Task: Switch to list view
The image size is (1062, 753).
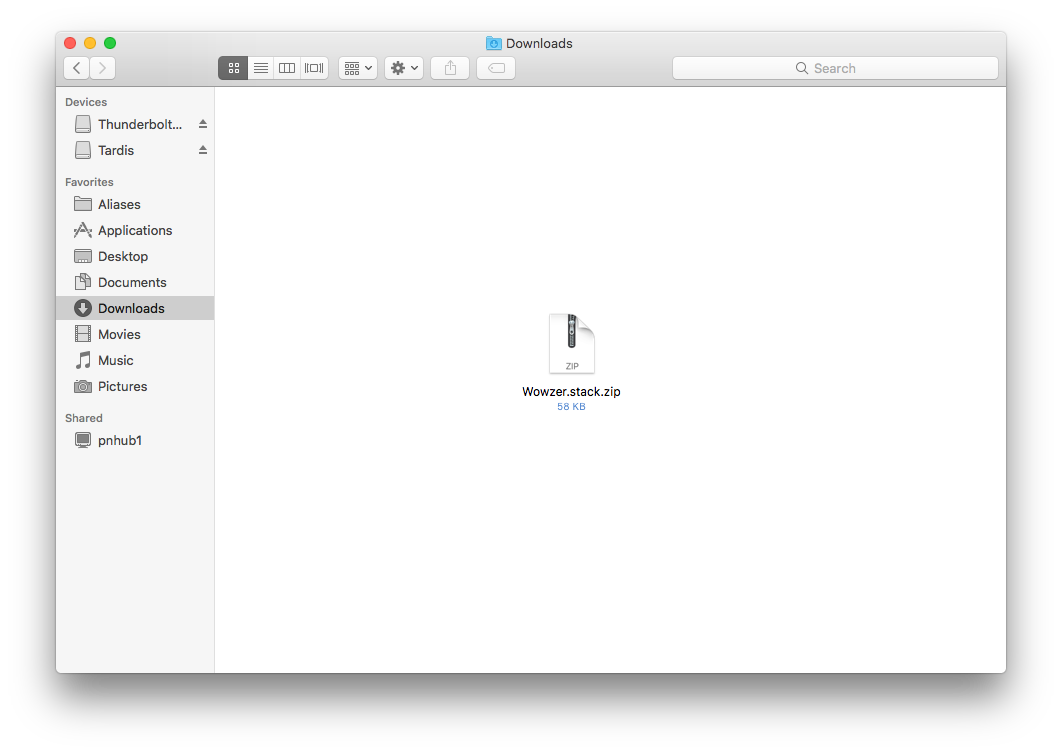Action: (261, 68)
